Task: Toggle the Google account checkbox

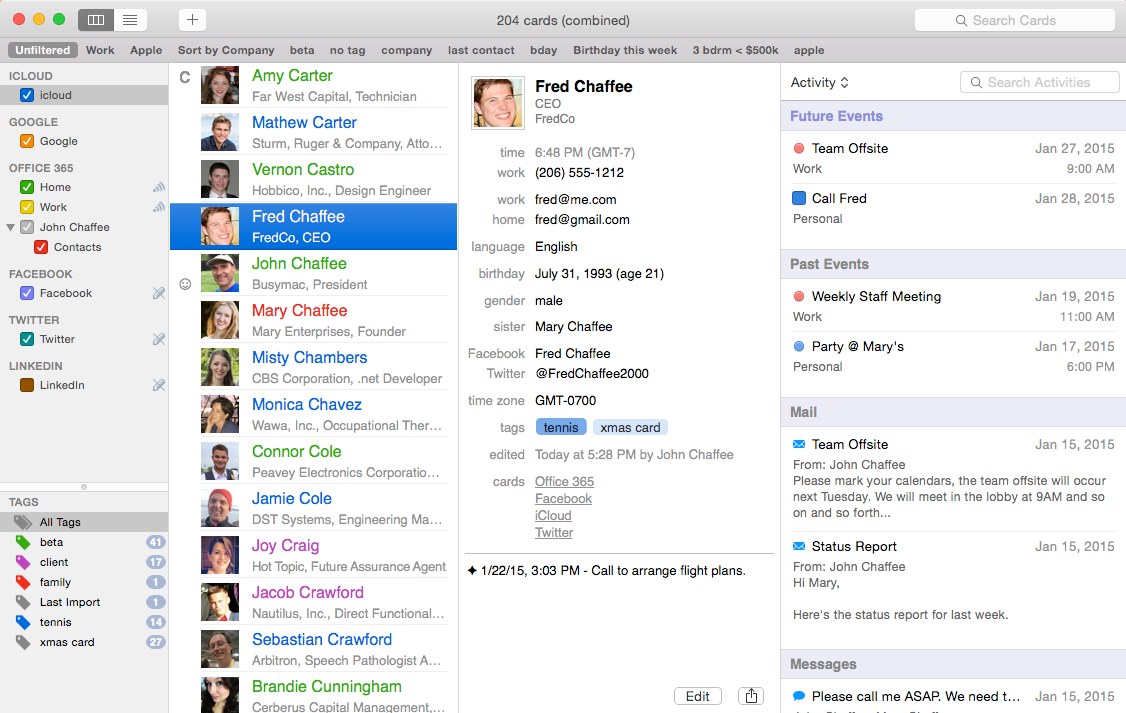Action: click(x=27, y=141)
